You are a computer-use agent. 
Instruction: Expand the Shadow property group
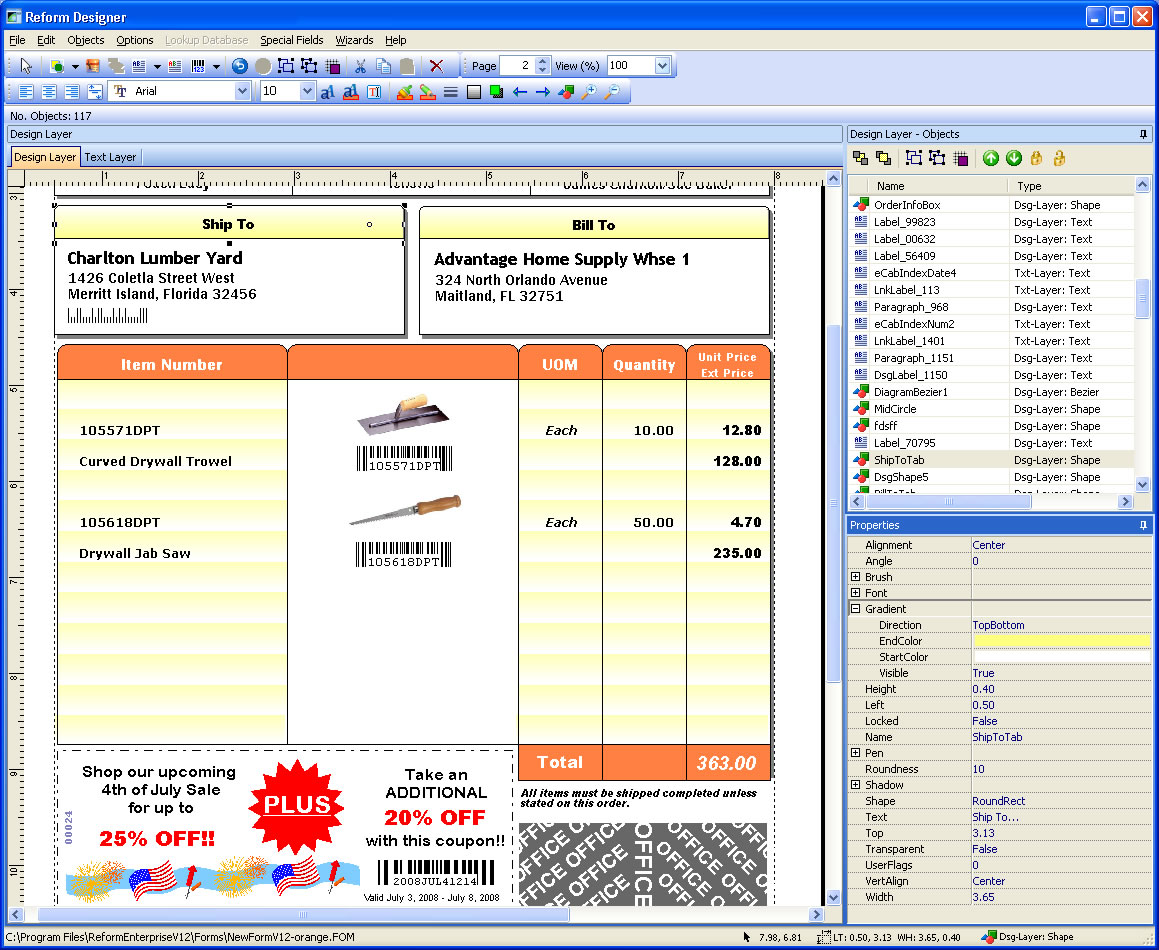pyautogui.click(x=855, y=784)
